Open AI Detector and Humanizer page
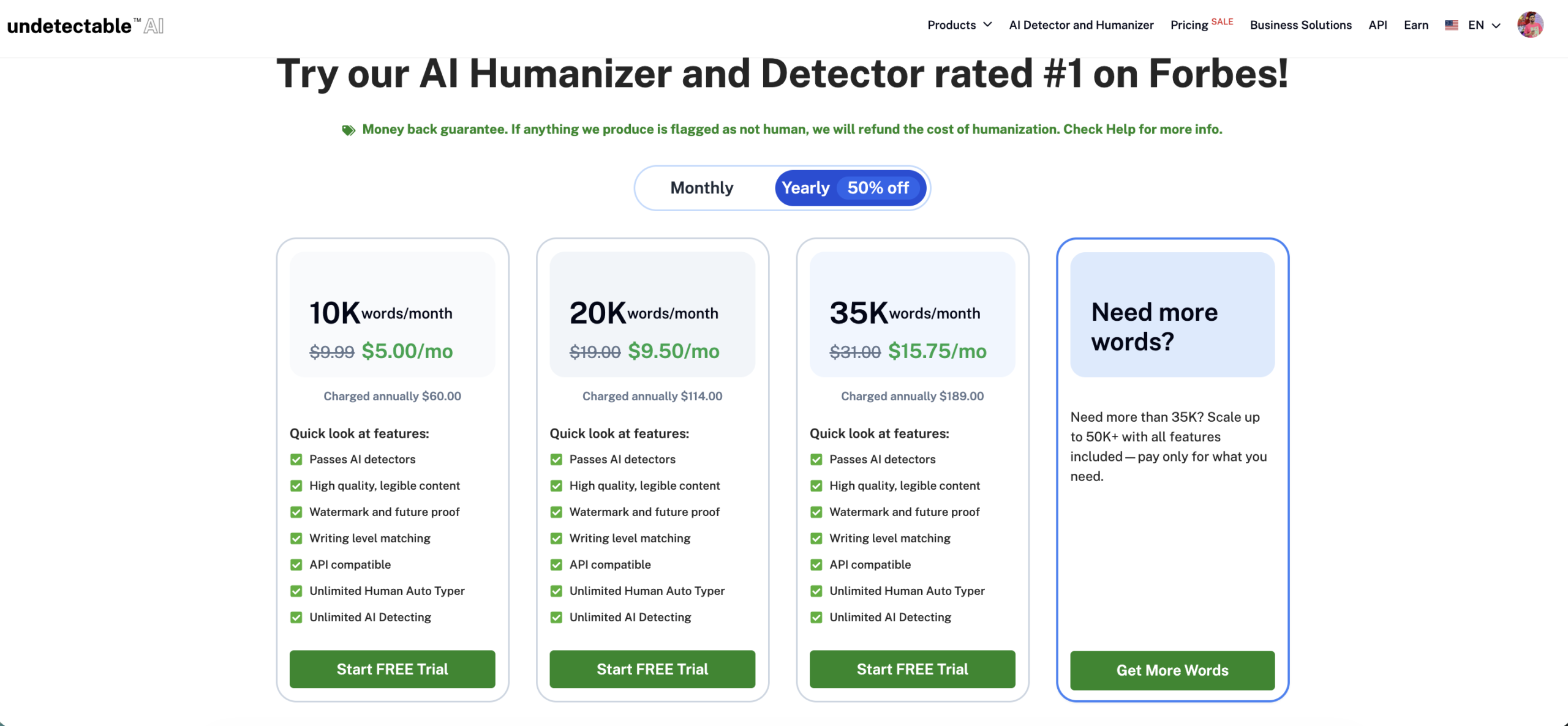 pos(1081,25)
